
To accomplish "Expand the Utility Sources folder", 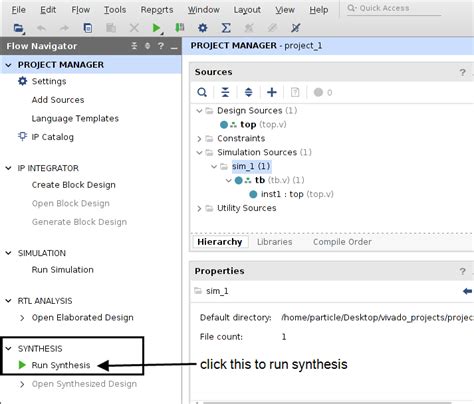I will click(199, 208).
